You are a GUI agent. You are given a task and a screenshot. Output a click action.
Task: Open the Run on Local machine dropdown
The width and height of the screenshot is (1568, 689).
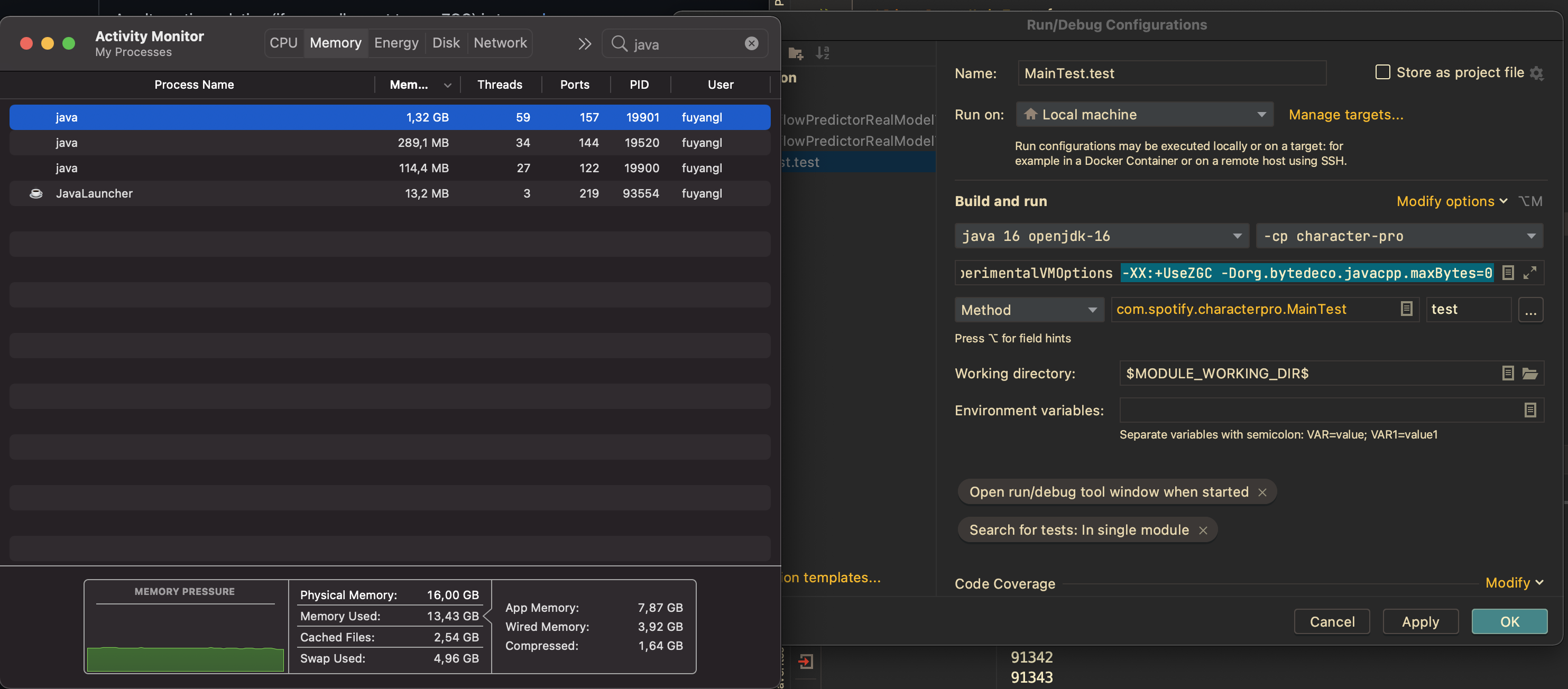pos(1145,114)
